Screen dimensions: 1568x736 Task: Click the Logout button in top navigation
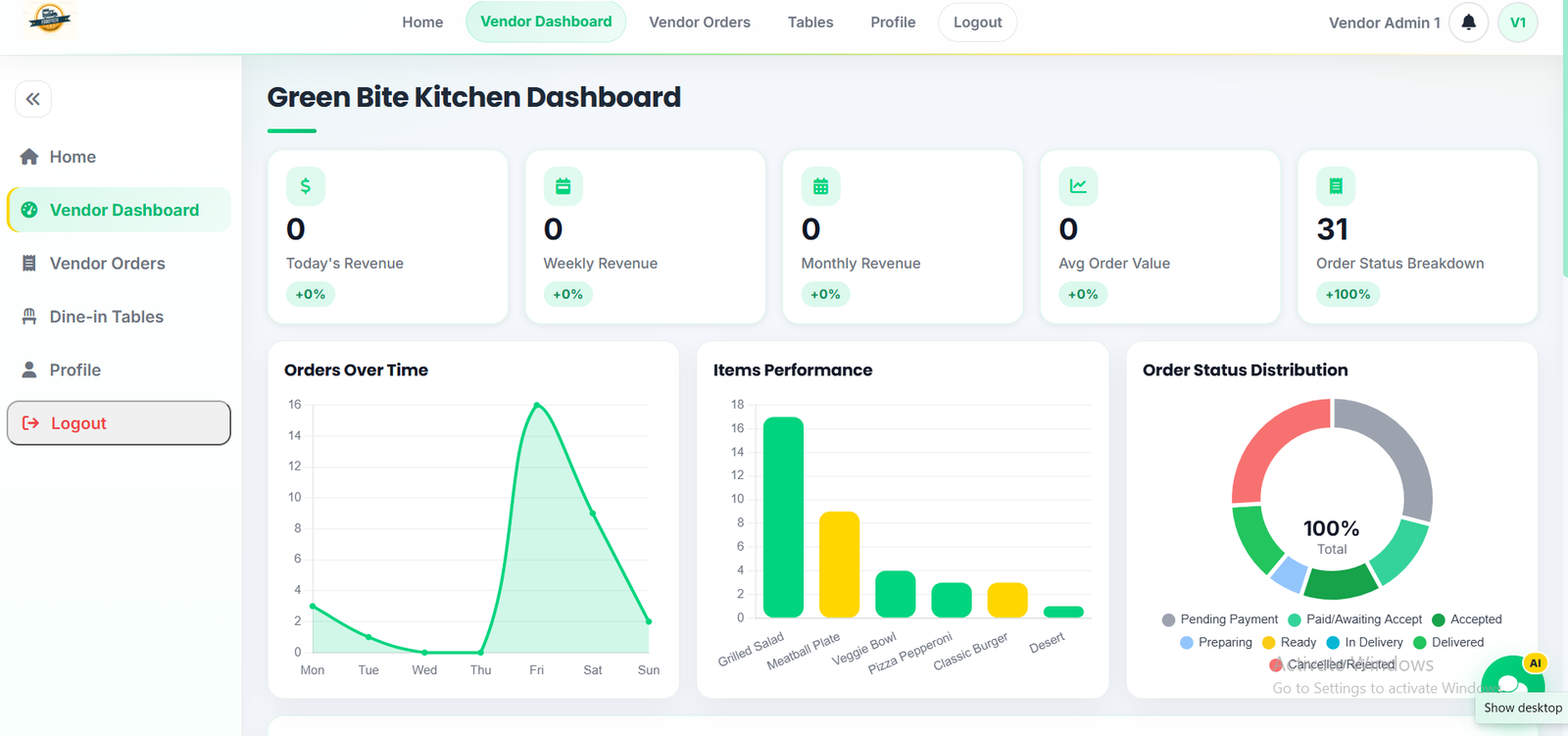point(977,23)
